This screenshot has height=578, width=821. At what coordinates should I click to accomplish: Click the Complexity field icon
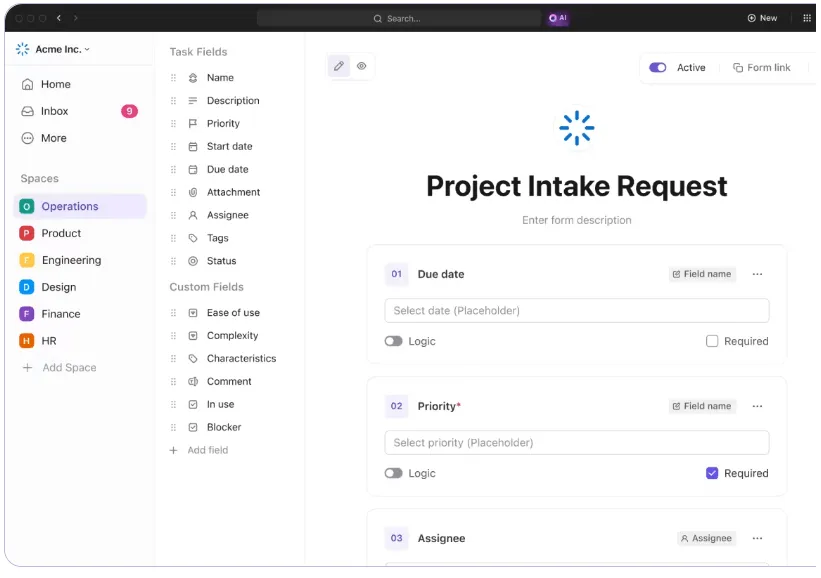coord(193,336)
